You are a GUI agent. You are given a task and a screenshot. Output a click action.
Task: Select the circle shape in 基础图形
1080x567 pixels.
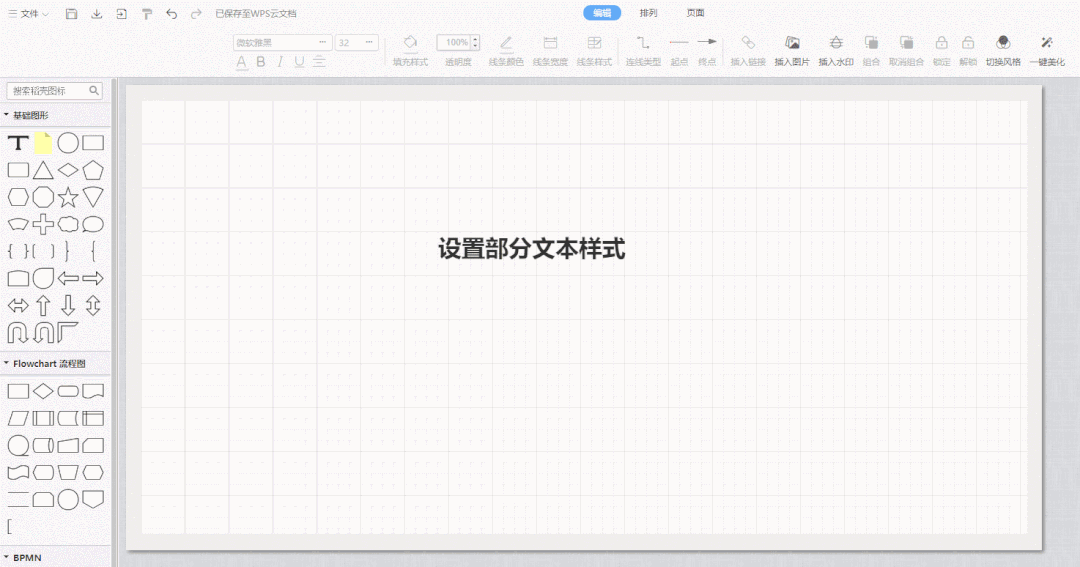tap(68, 143)
